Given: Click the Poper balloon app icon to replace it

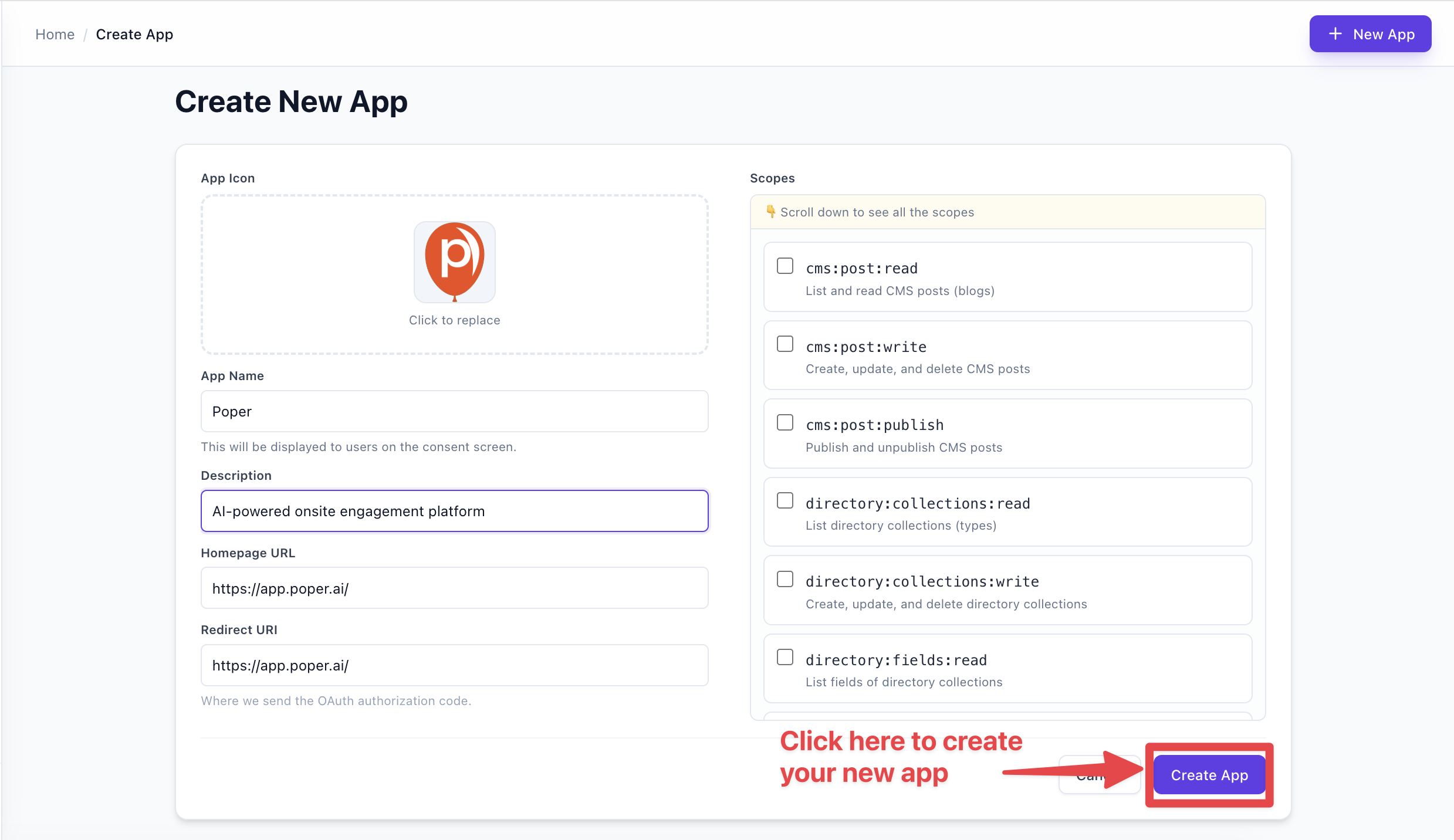Looking at the screenshot, I should 455,262.
